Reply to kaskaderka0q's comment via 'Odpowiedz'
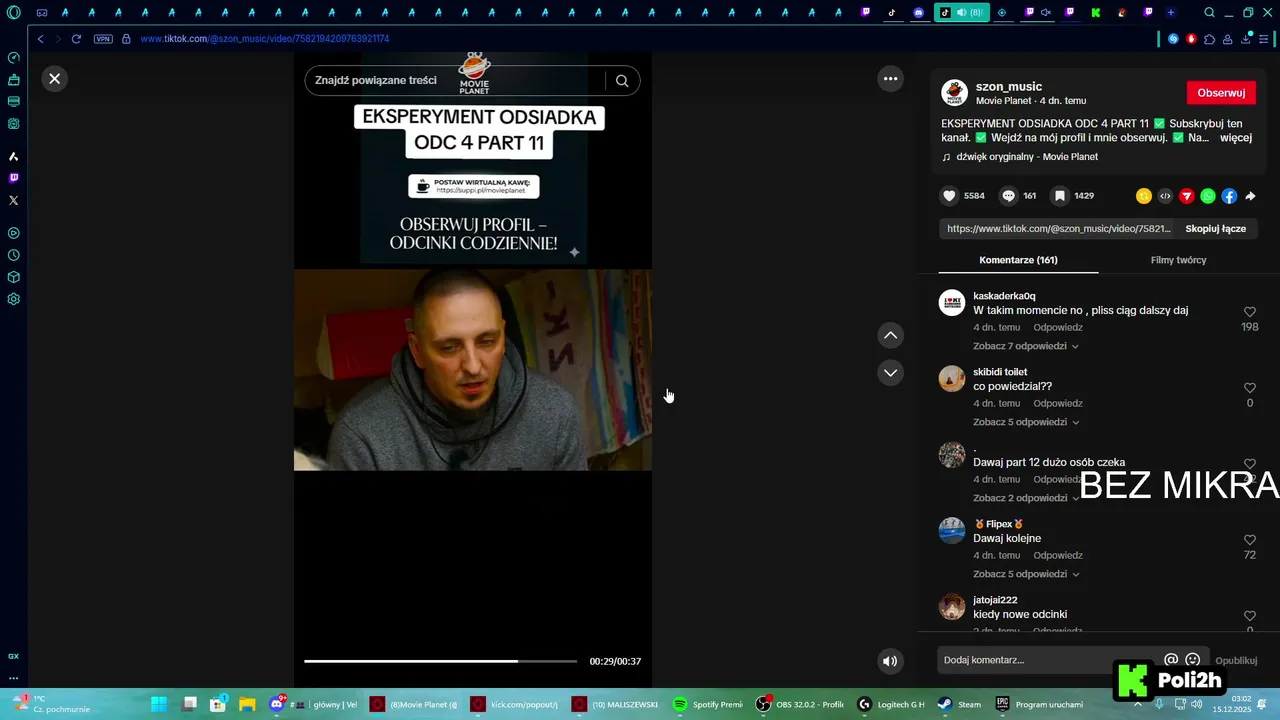This screenshot has height=720, width=1280. [1058, 327]
